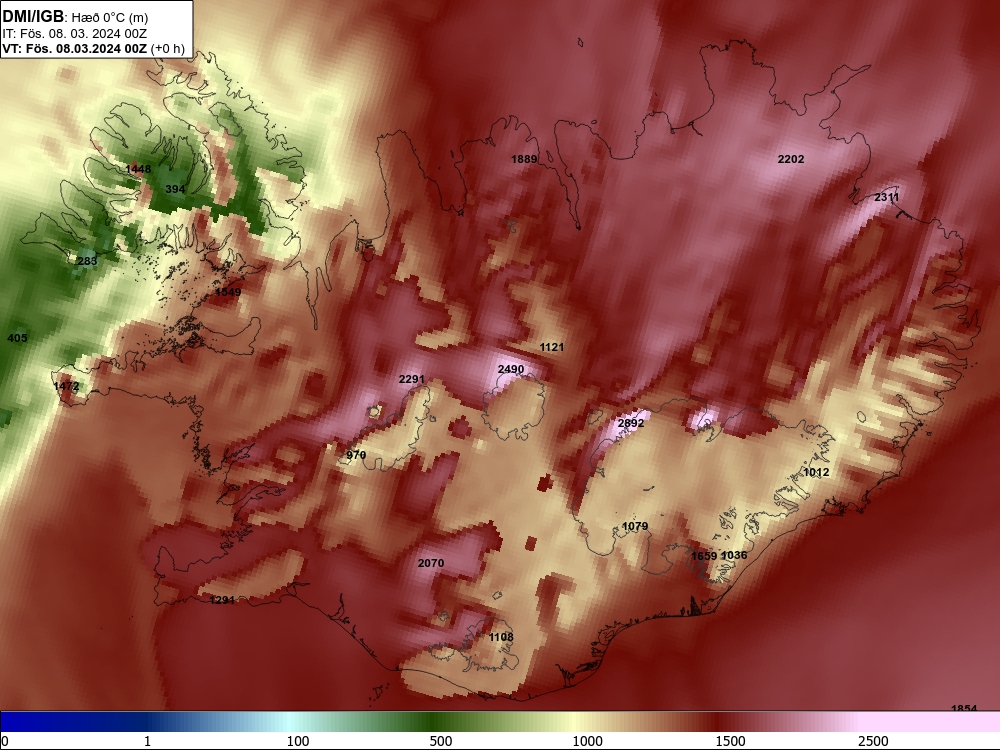The image size is (1000, 750).
Task: Click the 2500 label on the color scale
Action: point(873,741)
